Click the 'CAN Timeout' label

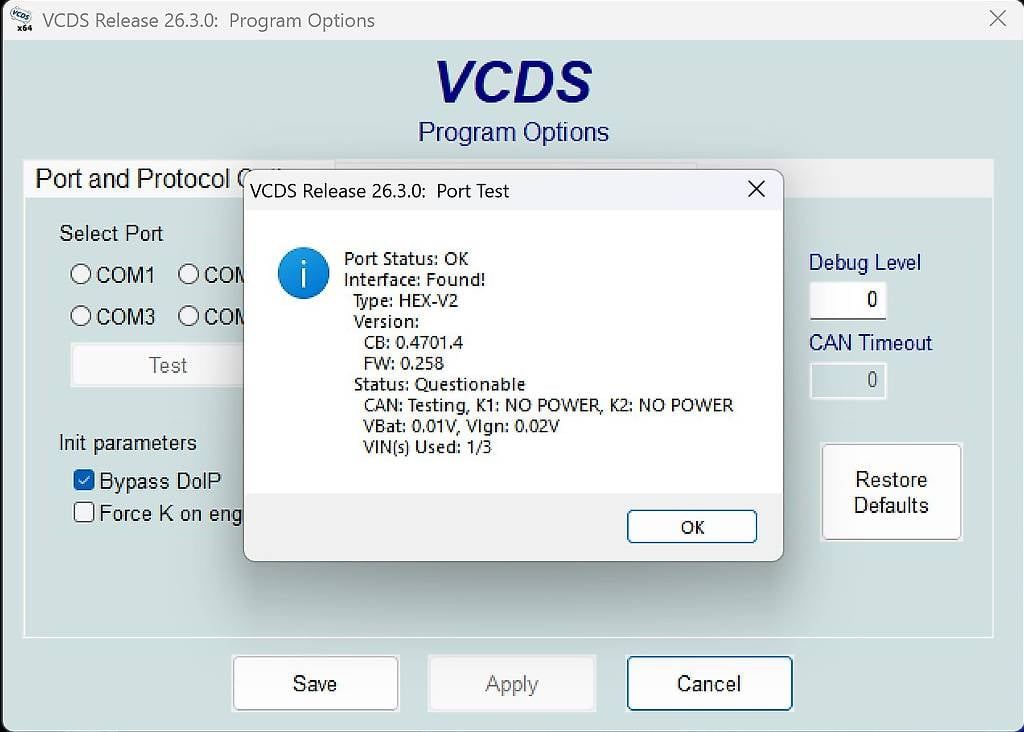[871, 343]
